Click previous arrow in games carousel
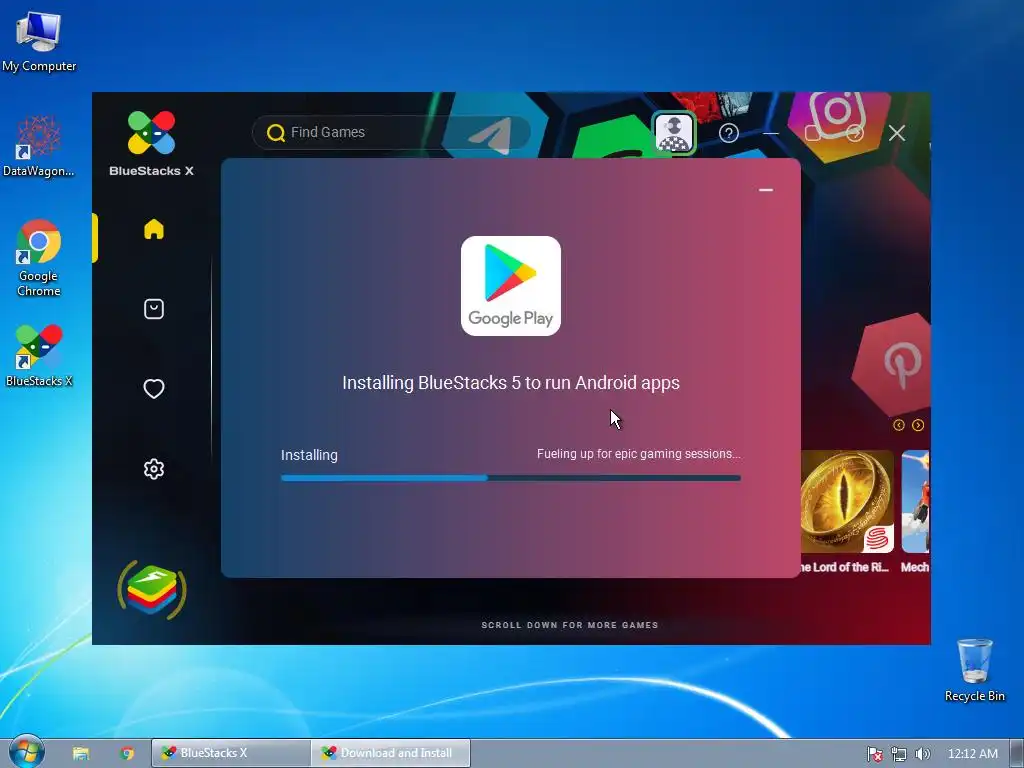The image size is (1024, 768). coord(899,425)
